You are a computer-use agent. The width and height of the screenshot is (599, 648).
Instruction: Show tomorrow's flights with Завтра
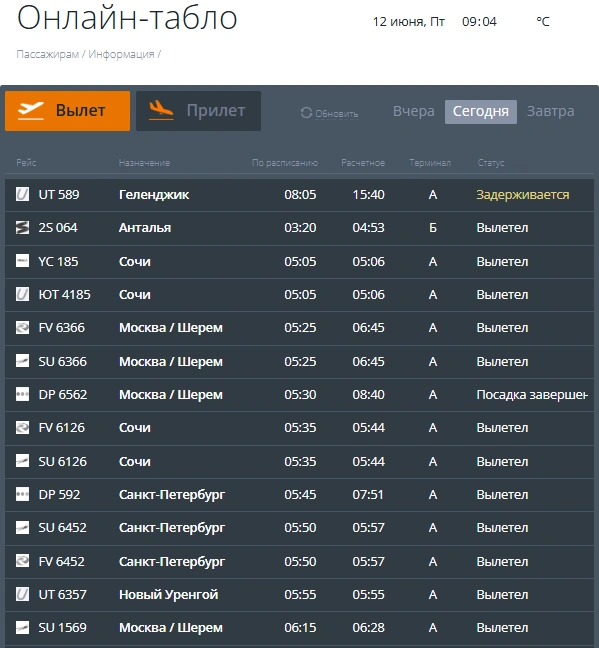point(551,111)
